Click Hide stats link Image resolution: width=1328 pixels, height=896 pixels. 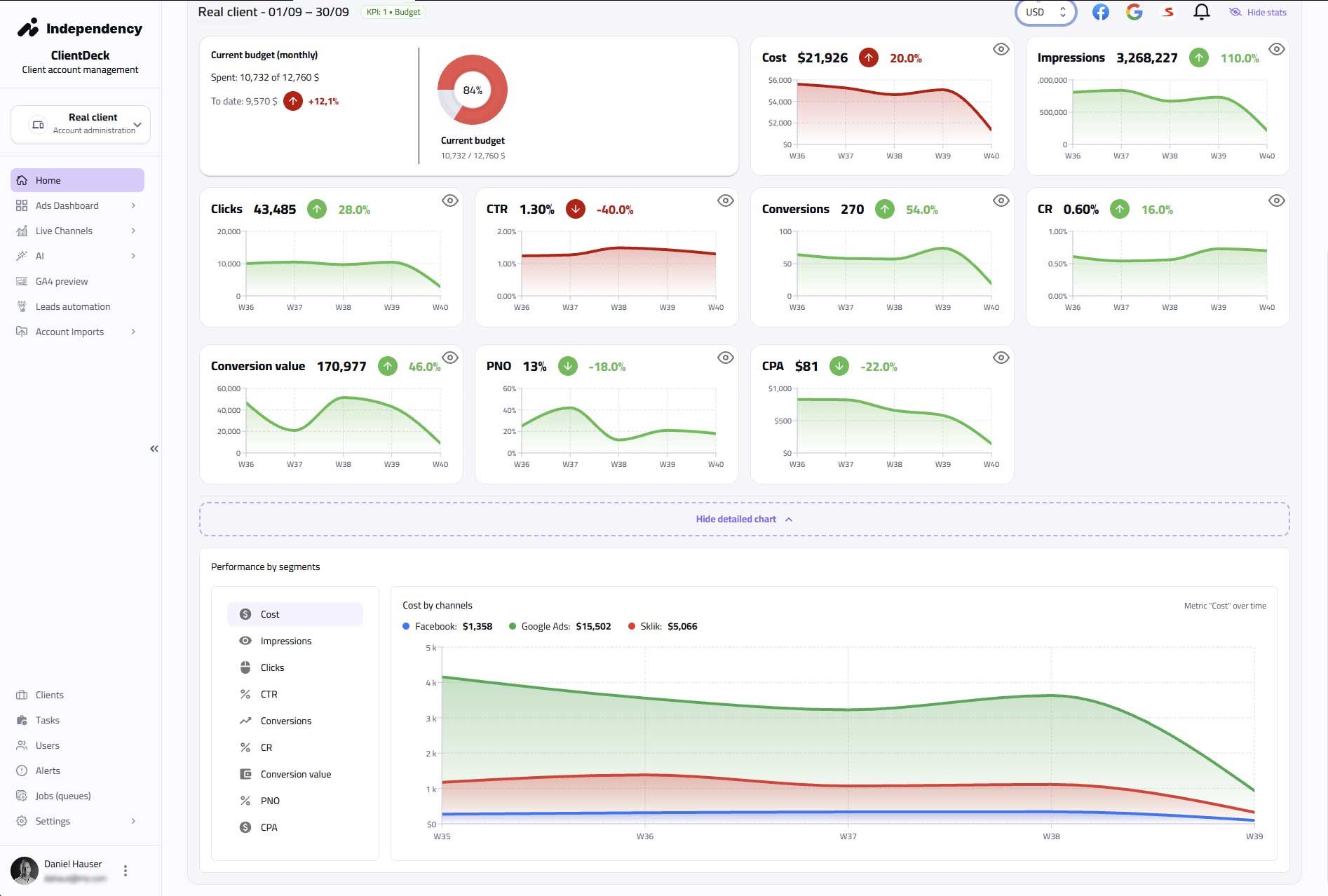coord(1258,12)
